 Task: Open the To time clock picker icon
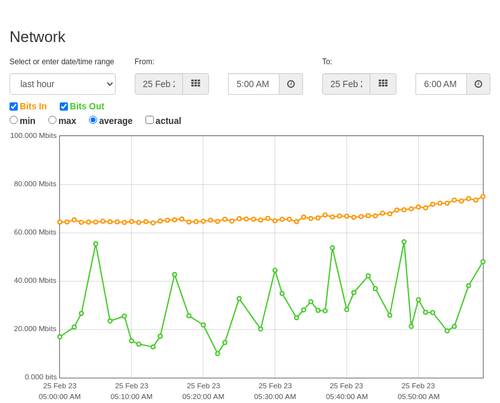coord(478,84)
